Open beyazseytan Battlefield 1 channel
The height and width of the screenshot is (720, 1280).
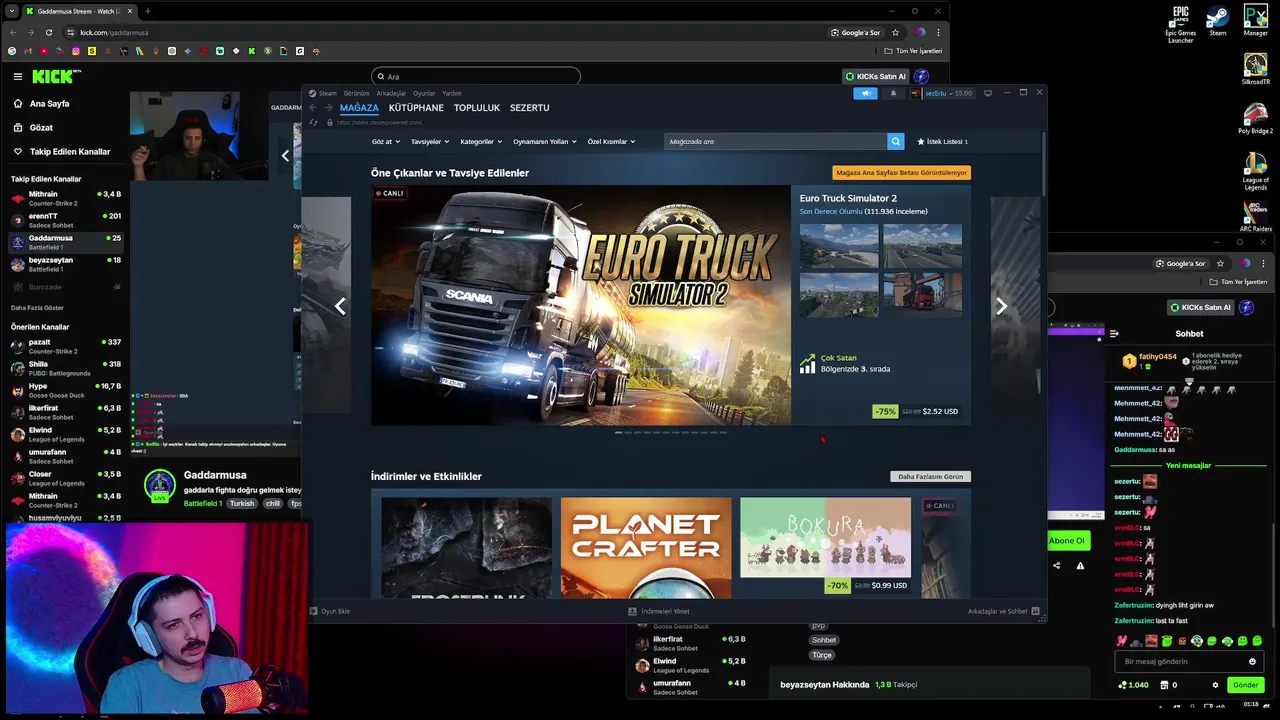[66, 264]
